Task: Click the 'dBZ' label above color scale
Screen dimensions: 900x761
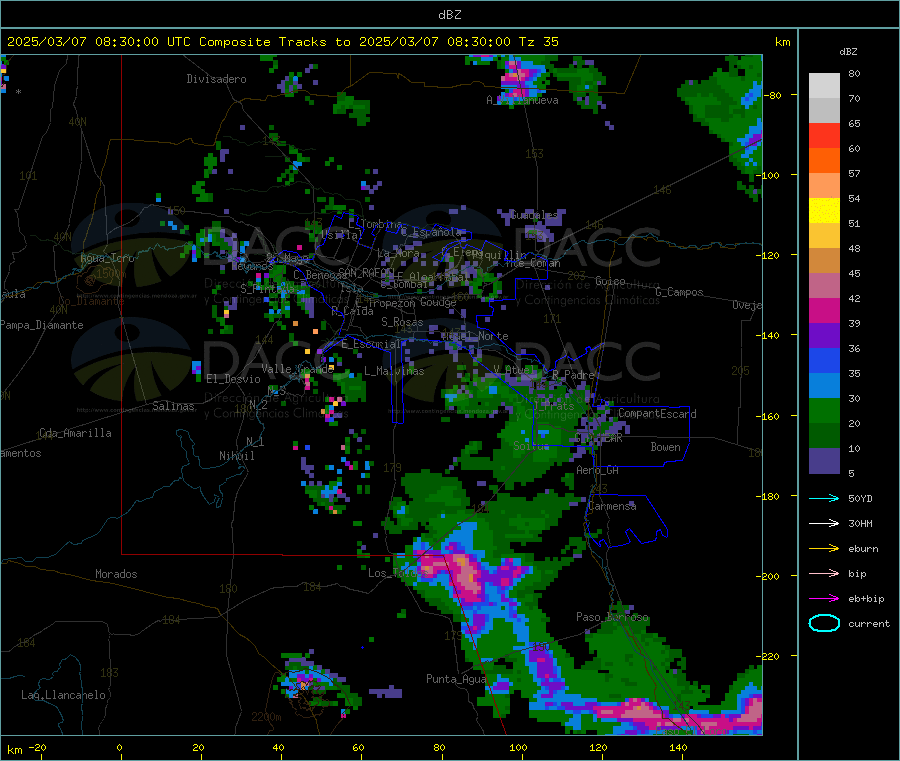Action: point(848,52)
